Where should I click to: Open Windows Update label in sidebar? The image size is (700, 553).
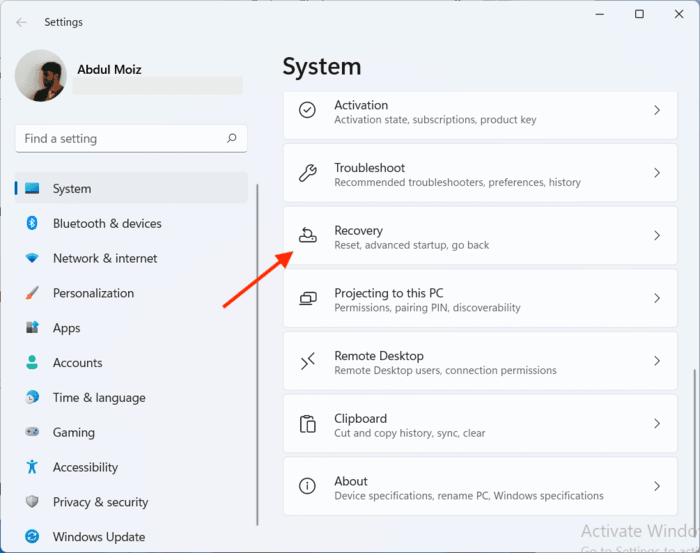coord(99,537)
